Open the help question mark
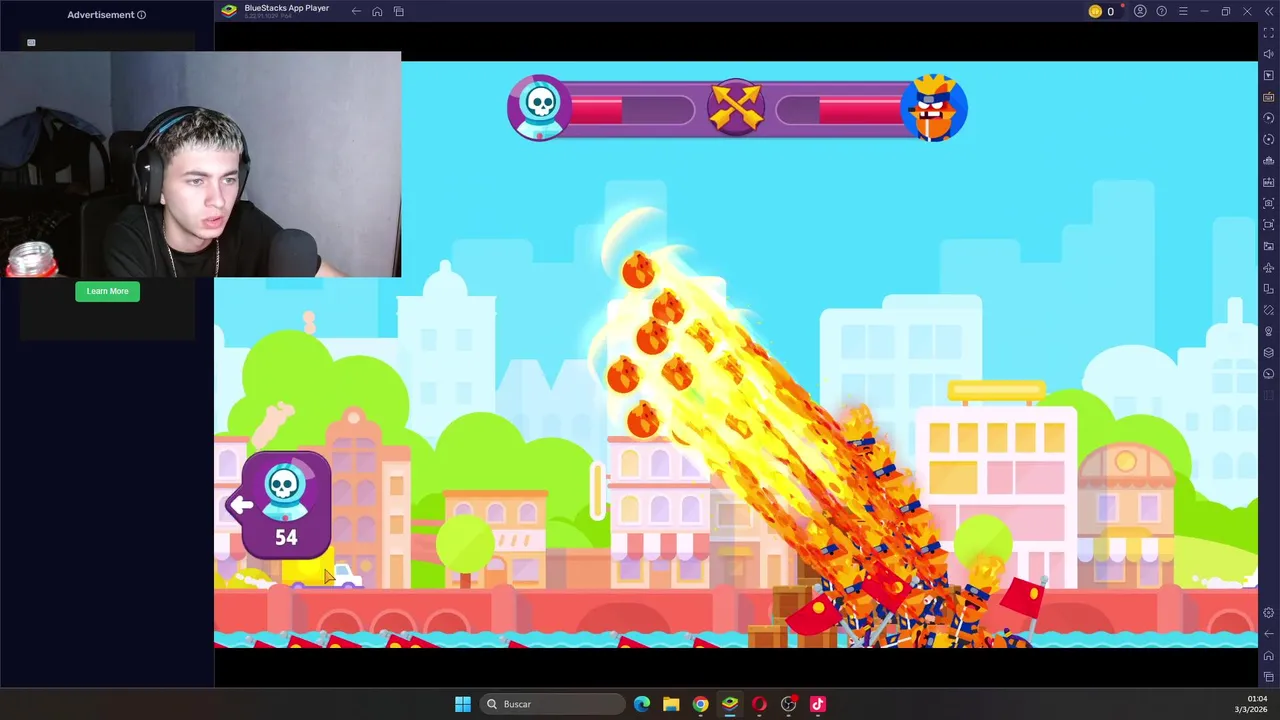Screen dimensions: 1280x720 click(1161, 11)
